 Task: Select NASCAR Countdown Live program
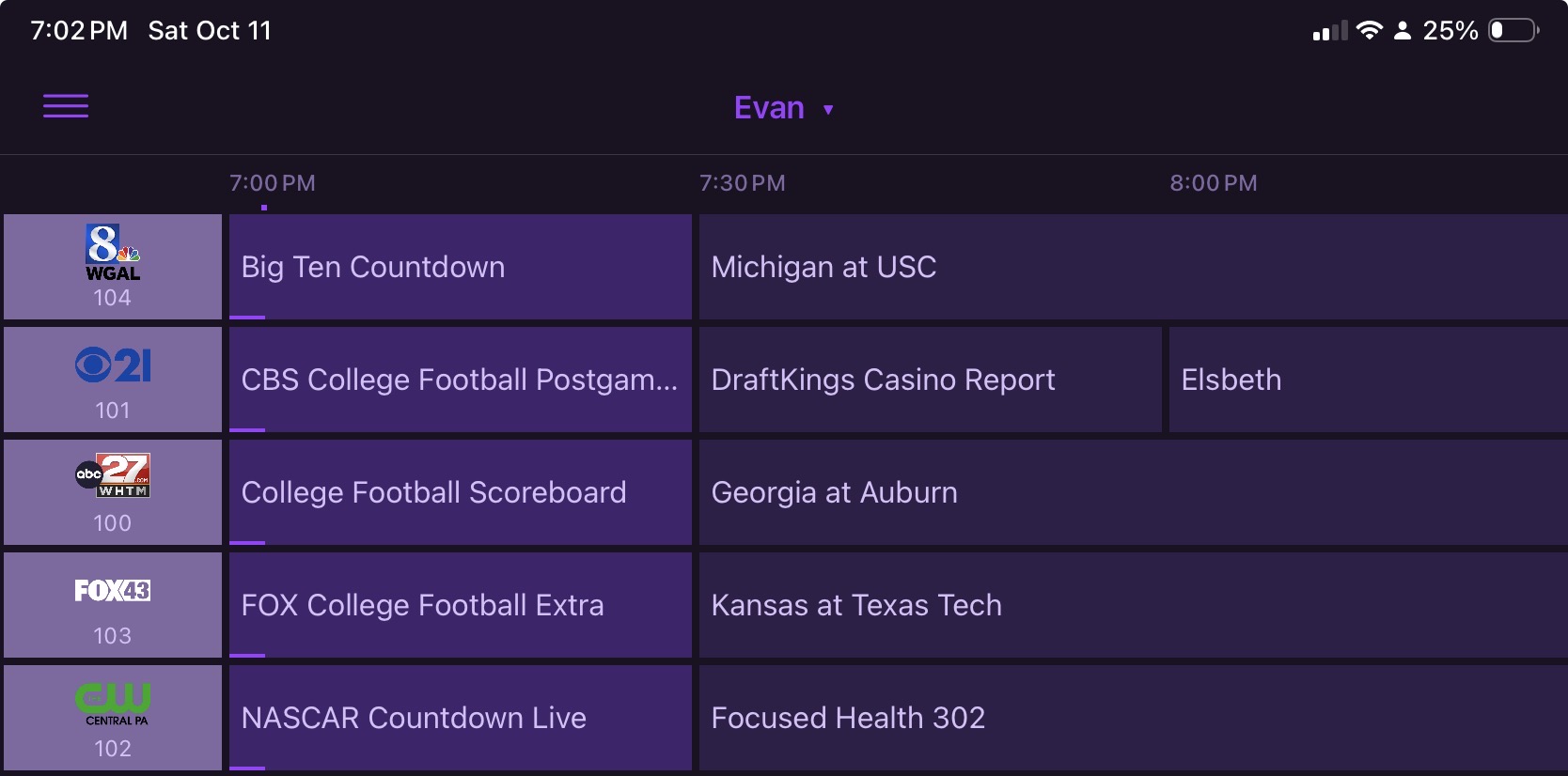pyautogui.click(x=461, y=718)
